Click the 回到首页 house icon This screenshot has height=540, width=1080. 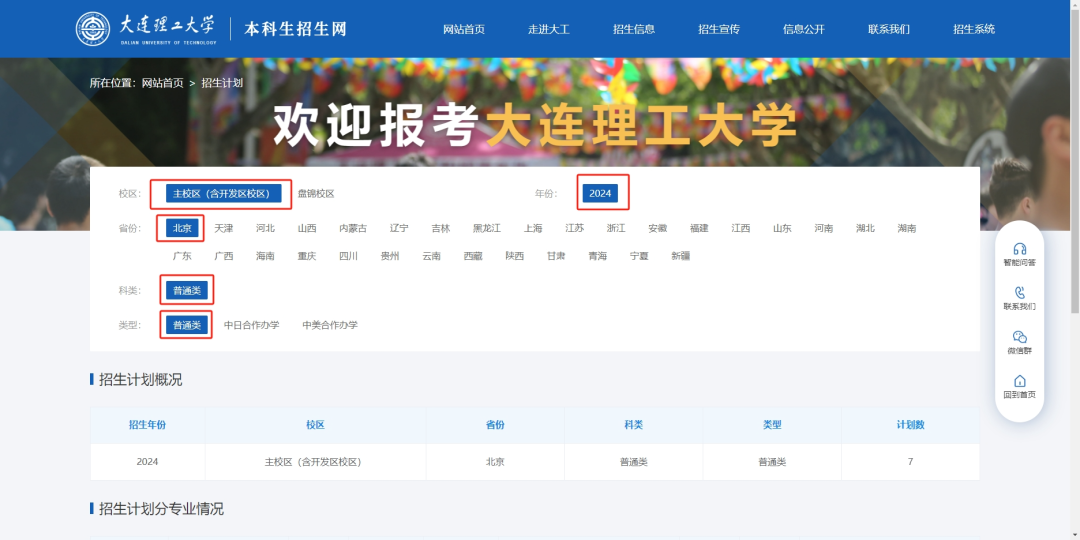point(1019,381)
